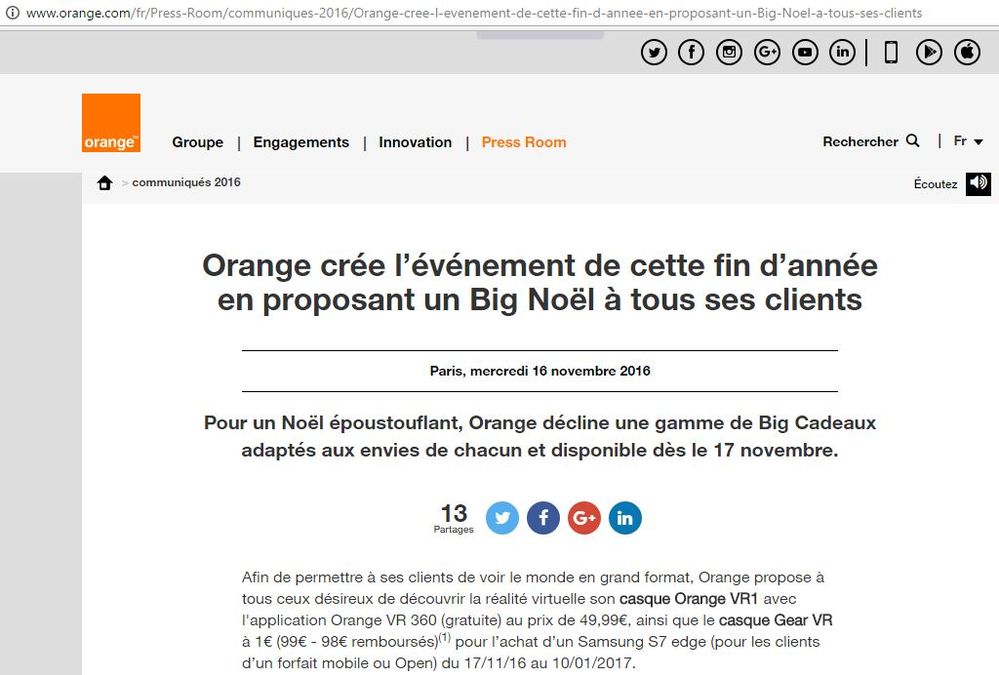Click the communiqués 2016 breadcrumb link
Screen dimensions: 999x675
(x=186, y=182)
